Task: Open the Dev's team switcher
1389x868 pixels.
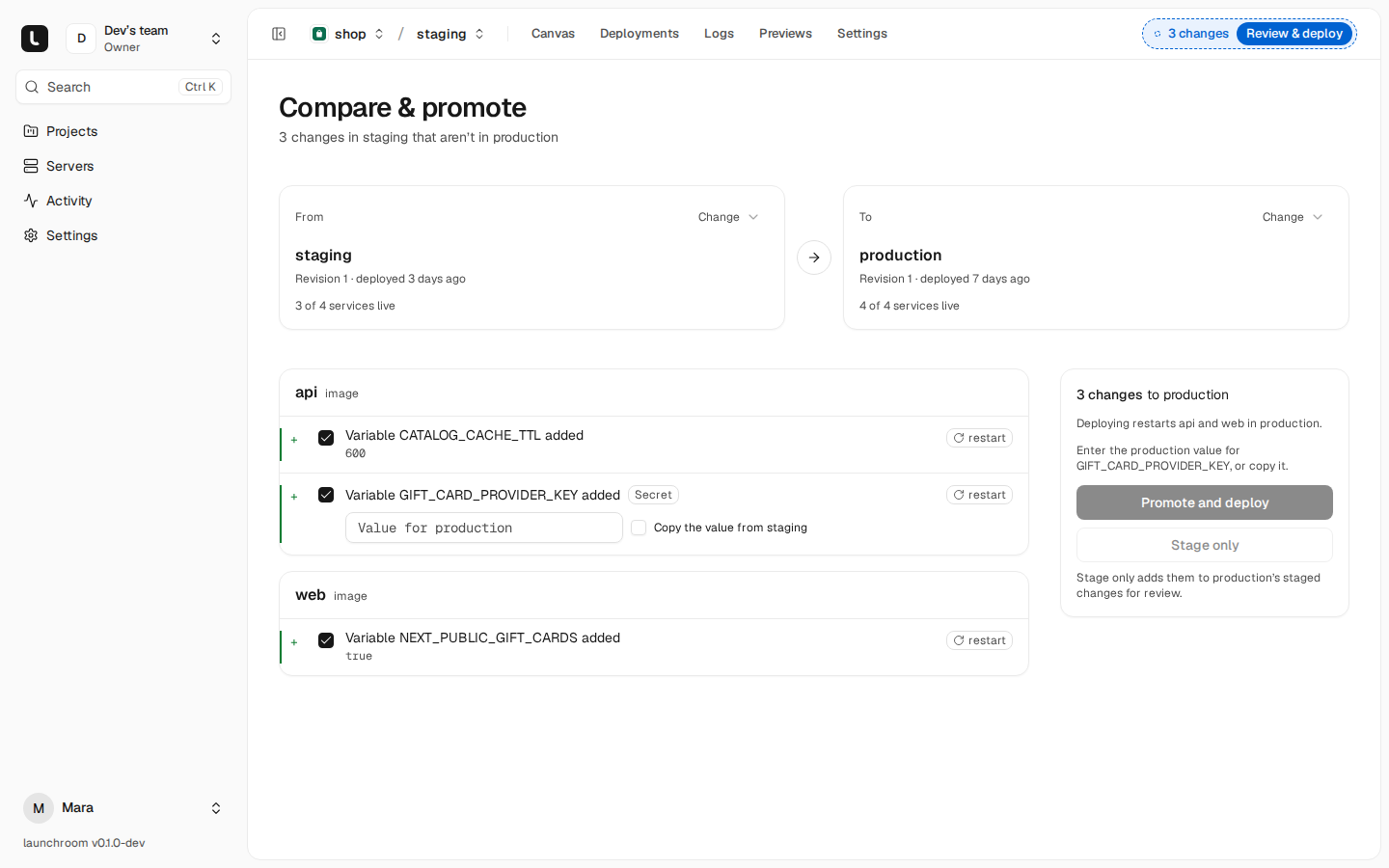Action: pos(216,39)
